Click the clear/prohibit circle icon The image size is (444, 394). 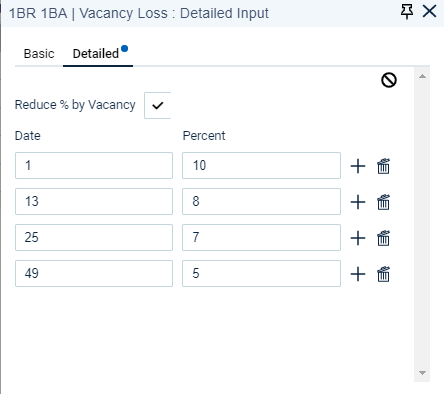tap(389, 80)
